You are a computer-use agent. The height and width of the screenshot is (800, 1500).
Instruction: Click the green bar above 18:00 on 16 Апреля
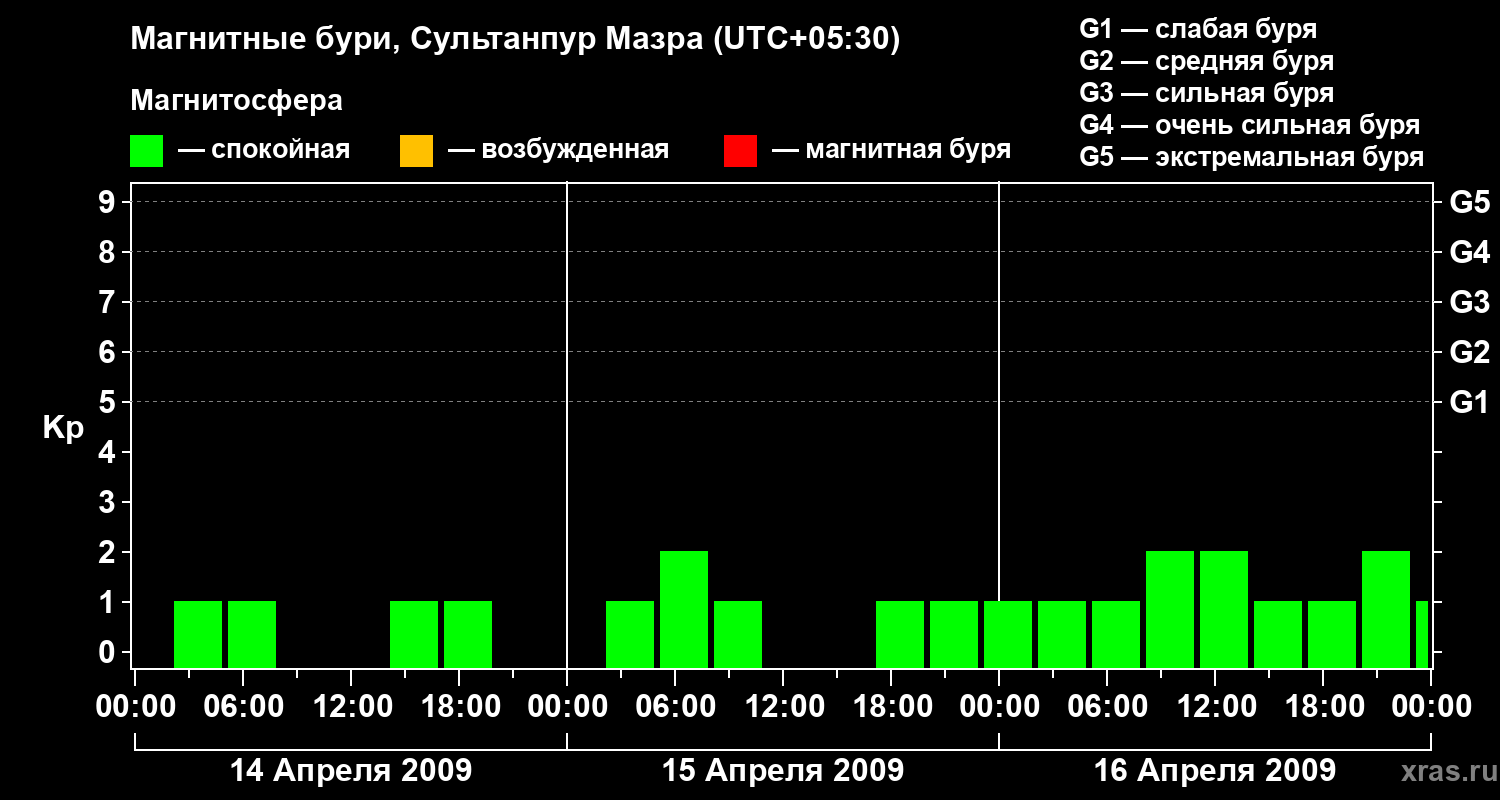tap(1332, 634)
